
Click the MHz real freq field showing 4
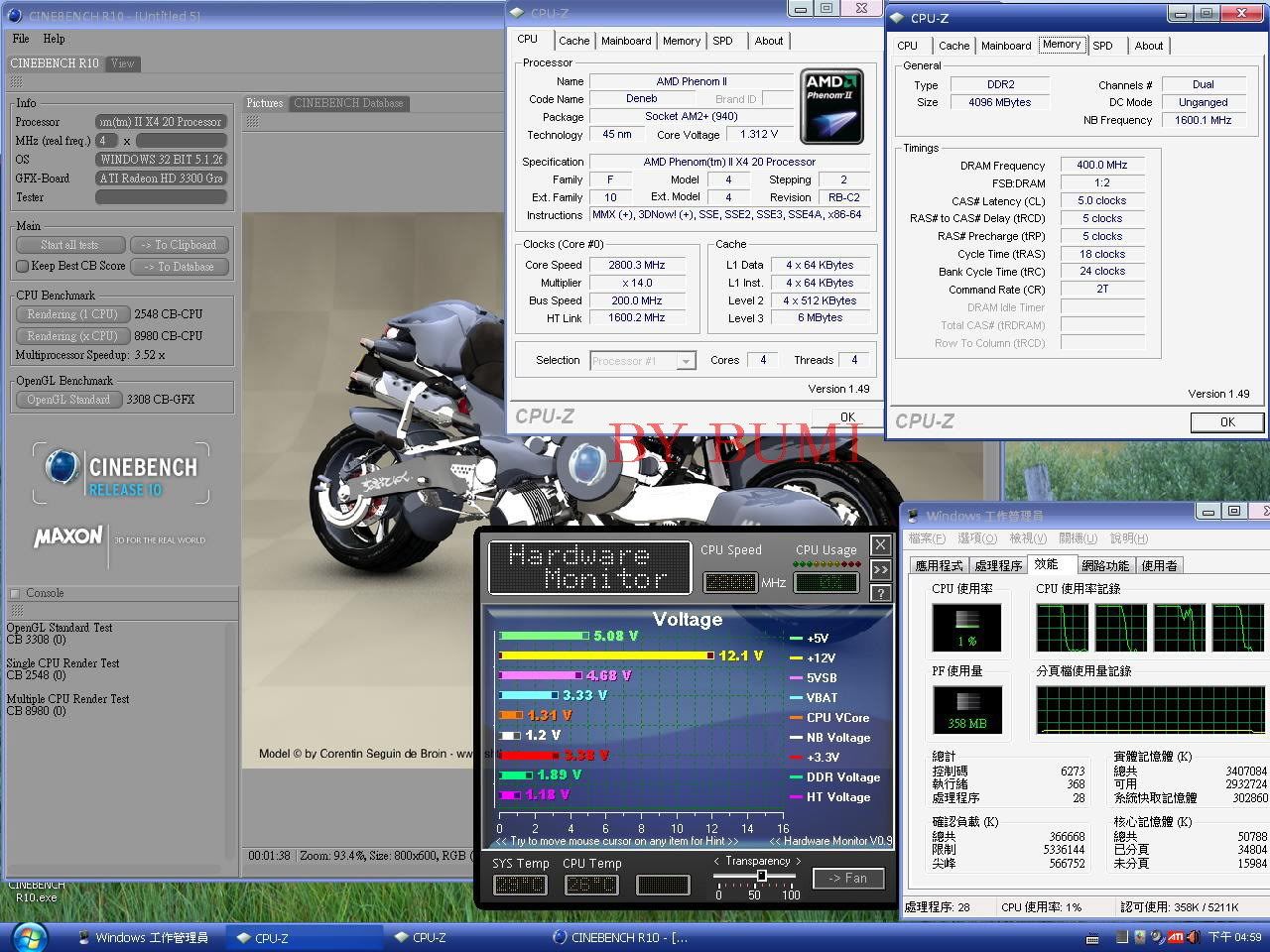pyautogui.click(x=106, y=141)
